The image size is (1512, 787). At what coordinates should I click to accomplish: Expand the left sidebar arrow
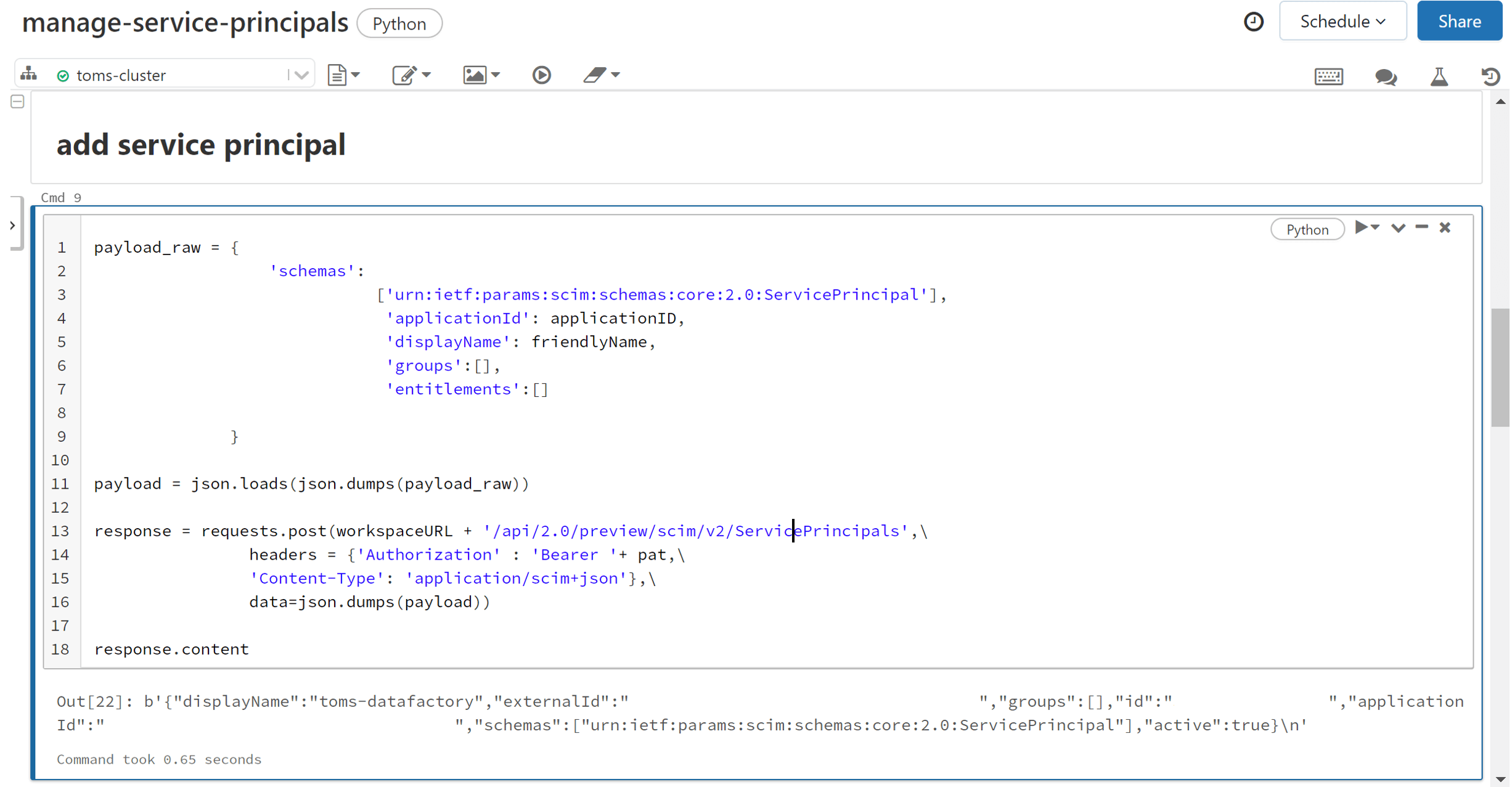tap(14, 226)
